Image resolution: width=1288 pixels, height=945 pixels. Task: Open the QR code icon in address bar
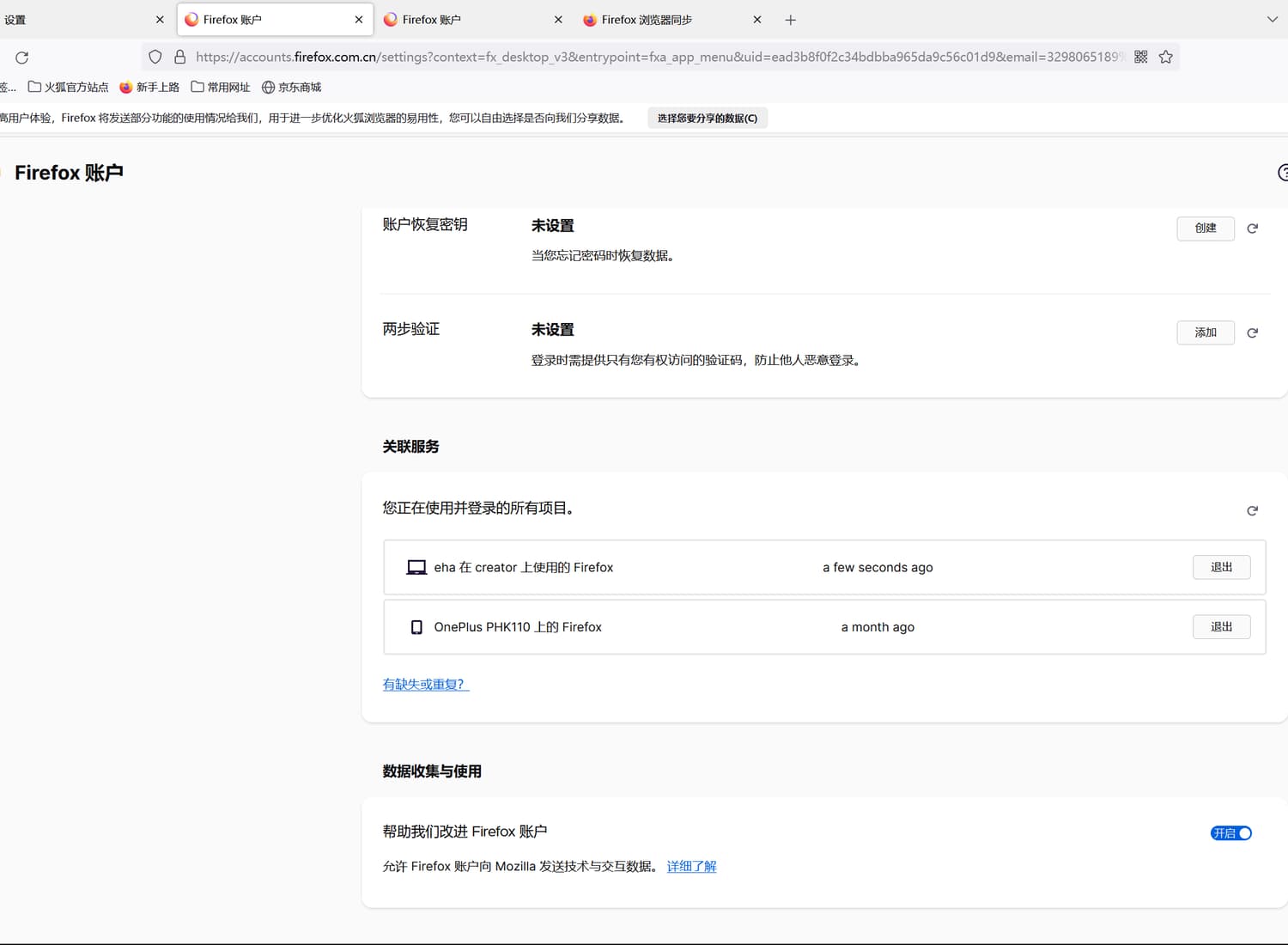click(1140, 57)
